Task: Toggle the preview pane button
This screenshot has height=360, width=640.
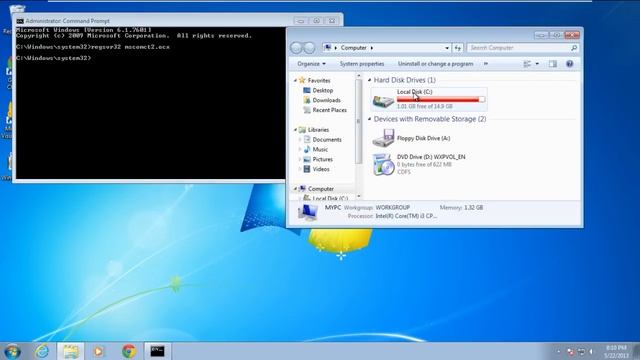Action: pyautogui.click(x=553, y=64)
